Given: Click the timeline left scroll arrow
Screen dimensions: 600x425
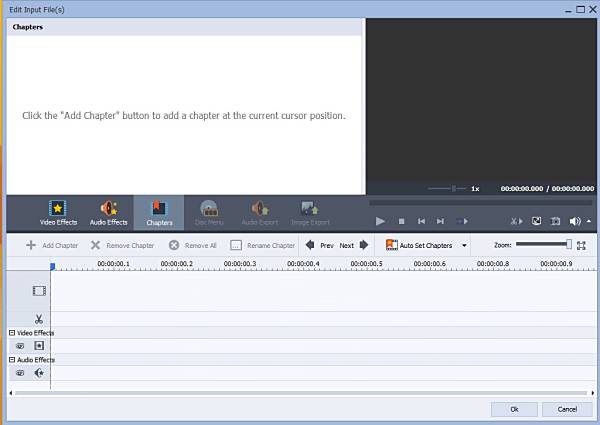Looking at the screenshot, I should click(10, 393).
